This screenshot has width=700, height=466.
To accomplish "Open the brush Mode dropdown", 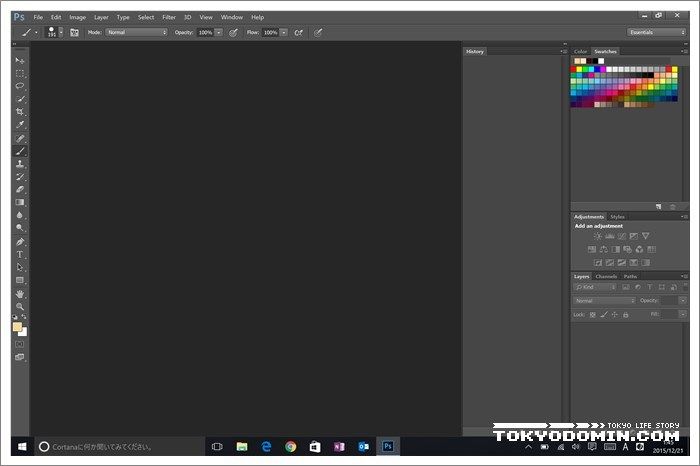I will [137, 33].
